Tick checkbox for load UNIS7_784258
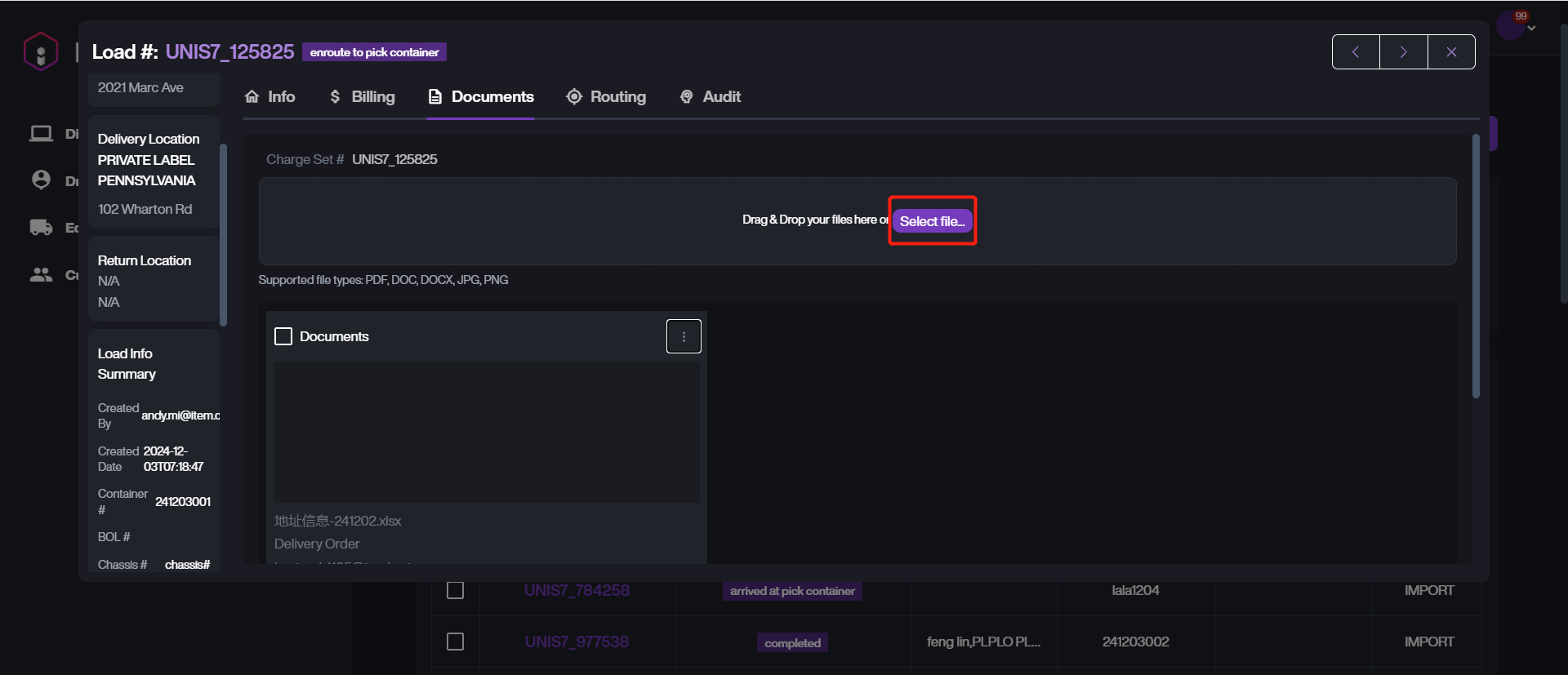 456,590
